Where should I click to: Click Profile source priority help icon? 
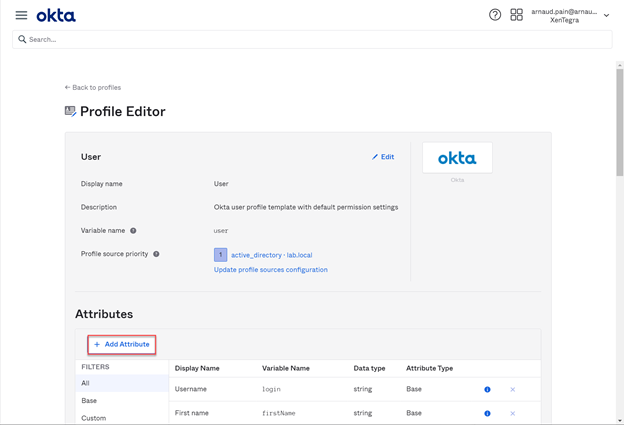[156, 254]
